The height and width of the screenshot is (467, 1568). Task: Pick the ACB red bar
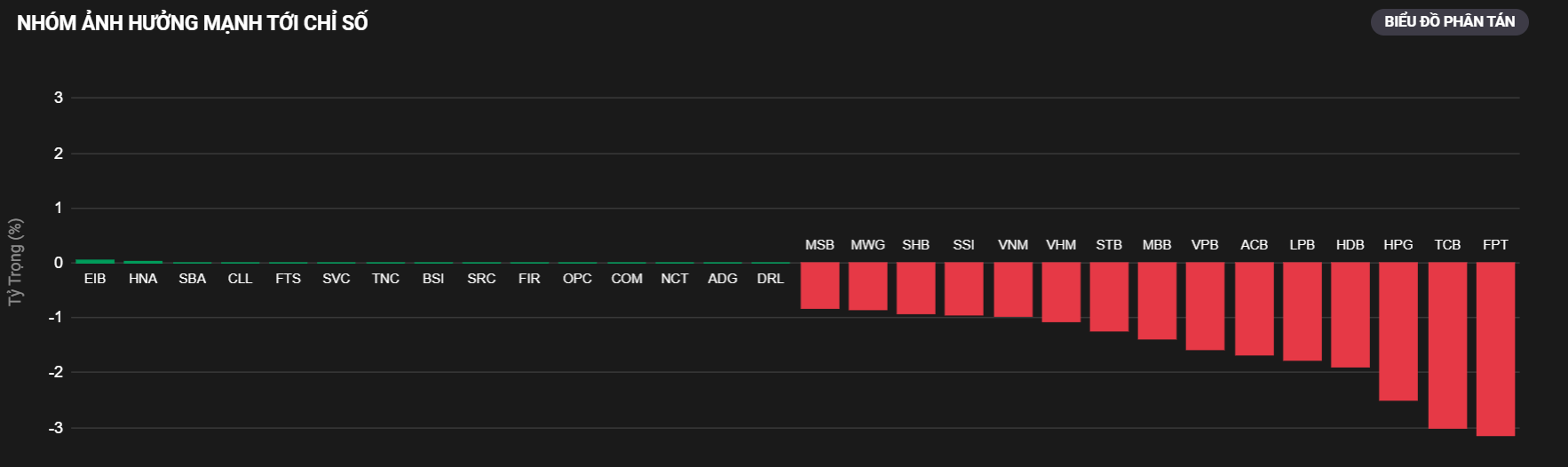1255,309
